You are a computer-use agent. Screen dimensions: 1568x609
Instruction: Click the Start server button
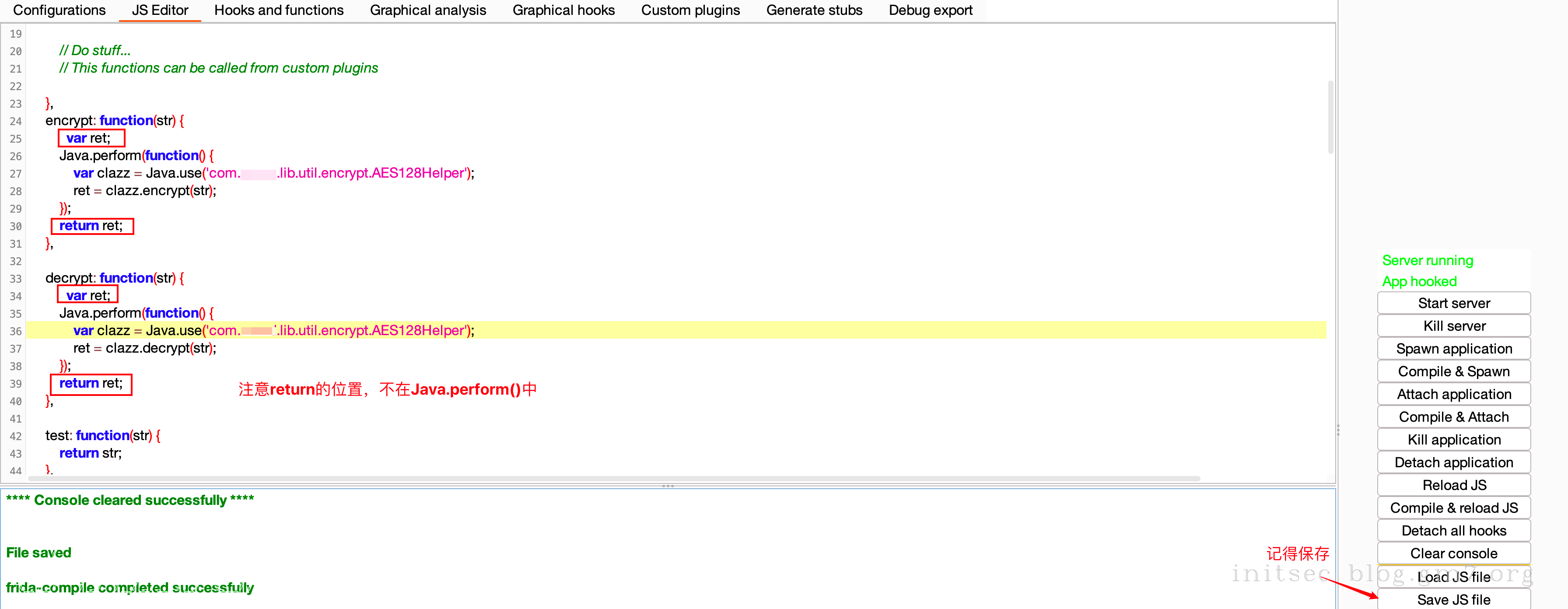click(x=1453, y=303)
